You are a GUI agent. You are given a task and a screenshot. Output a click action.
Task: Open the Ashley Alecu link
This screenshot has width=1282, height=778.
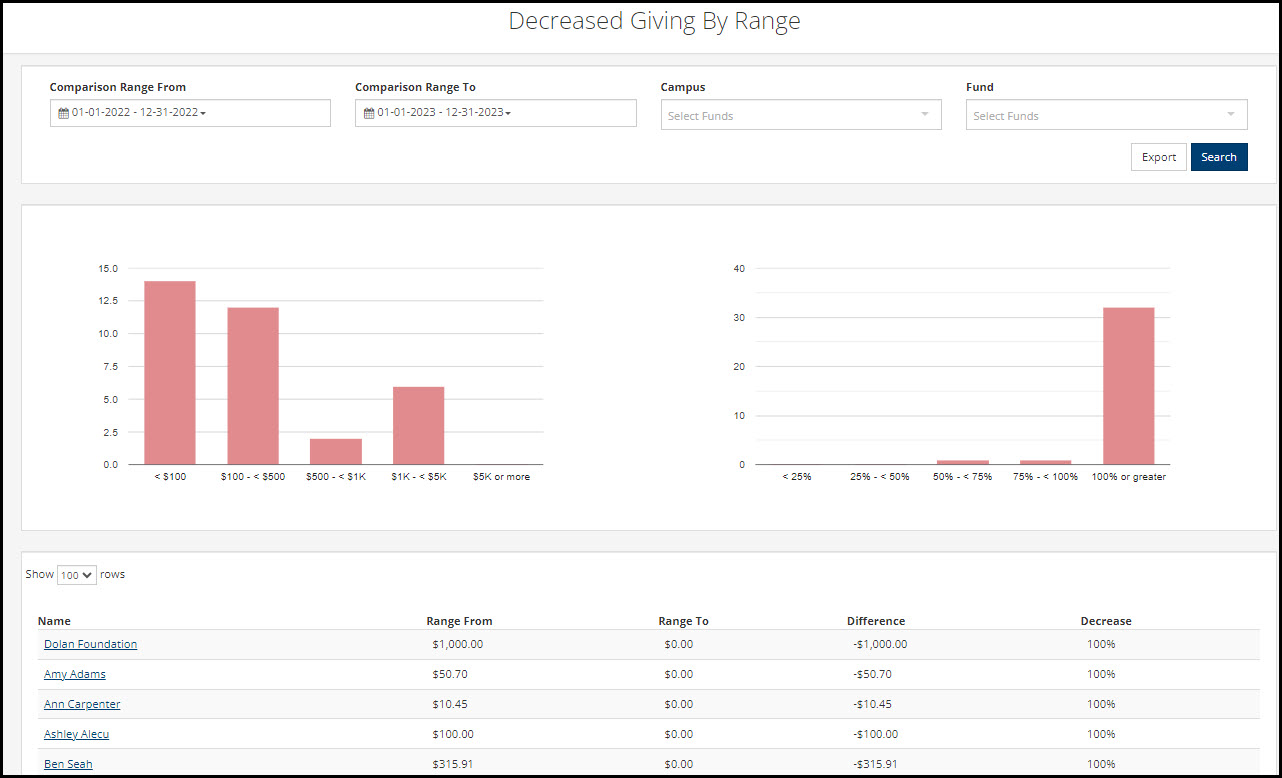coord(76,734)
